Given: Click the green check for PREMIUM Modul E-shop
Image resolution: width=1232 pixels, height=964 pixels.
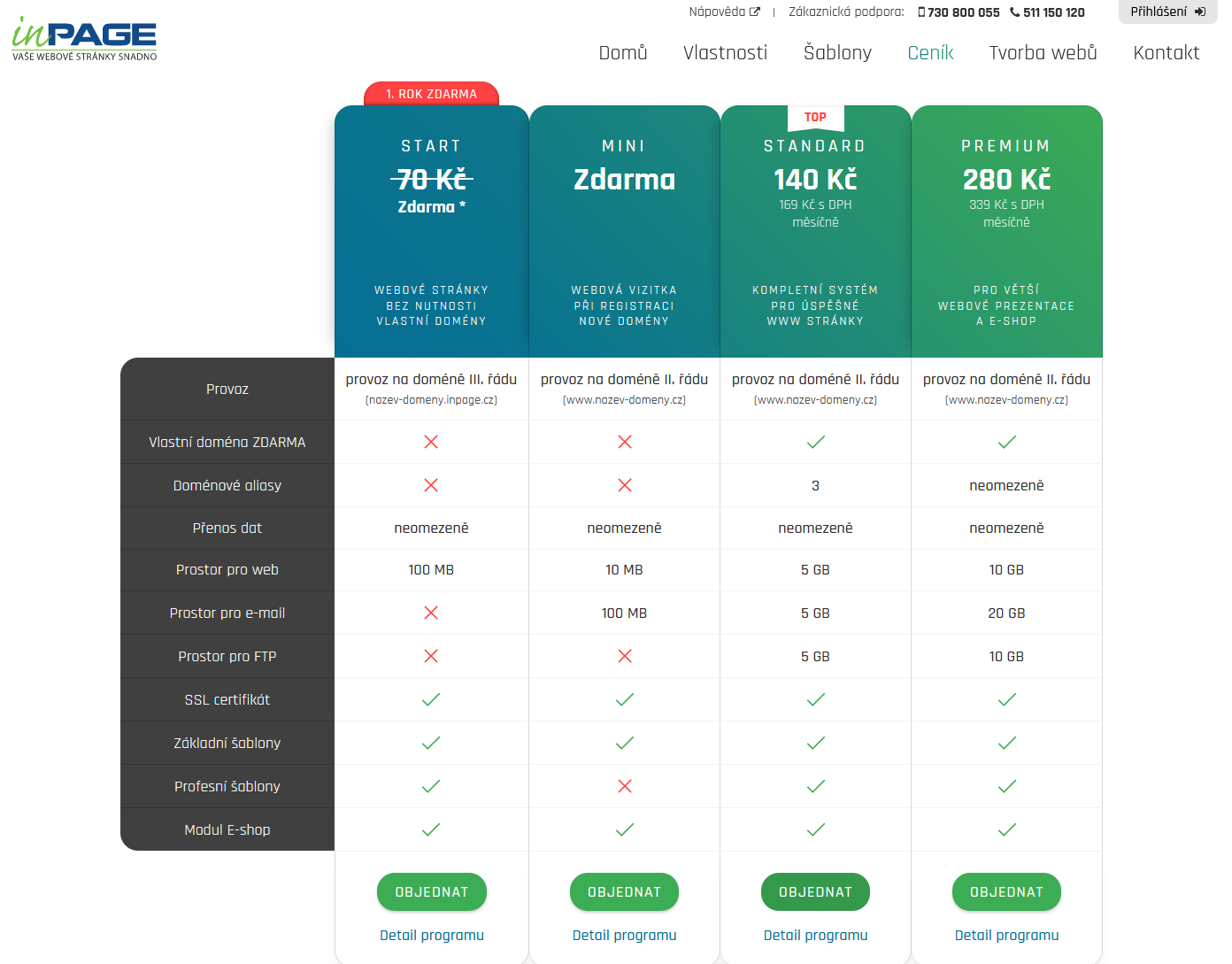Looking at the screenshot, I should (1006, 829).
